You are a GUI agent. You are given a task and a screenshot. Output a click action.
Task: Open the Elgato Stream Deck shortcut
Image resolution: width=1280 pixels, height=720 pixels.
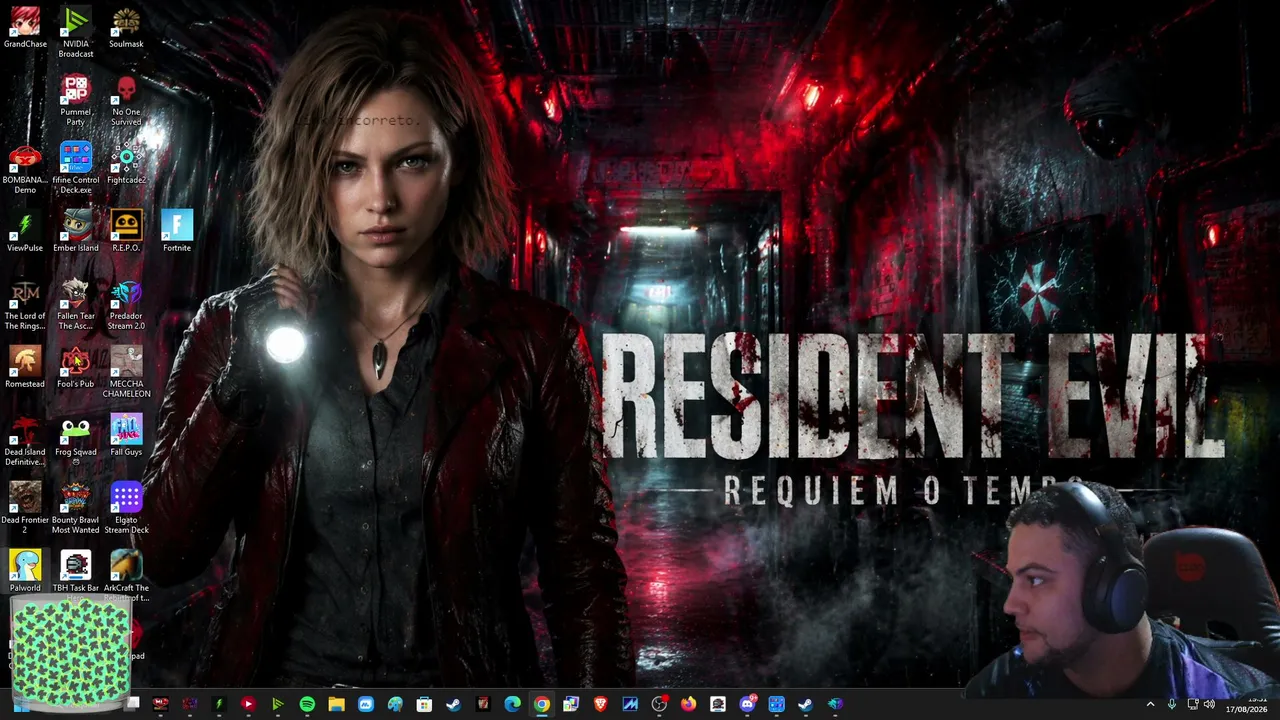126,508
